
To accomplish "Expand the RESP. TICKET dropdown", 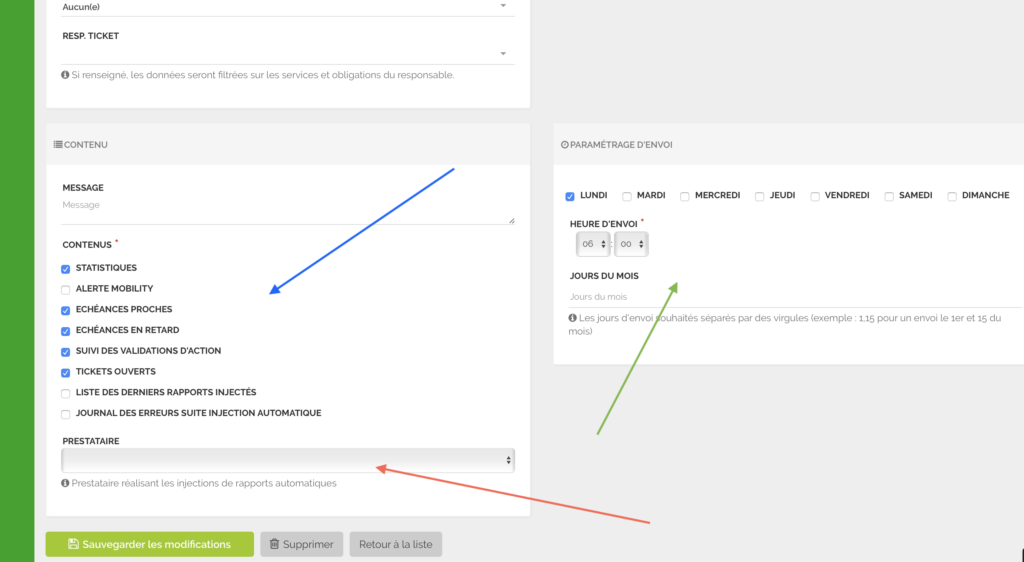I will click(x=288, y=53).
